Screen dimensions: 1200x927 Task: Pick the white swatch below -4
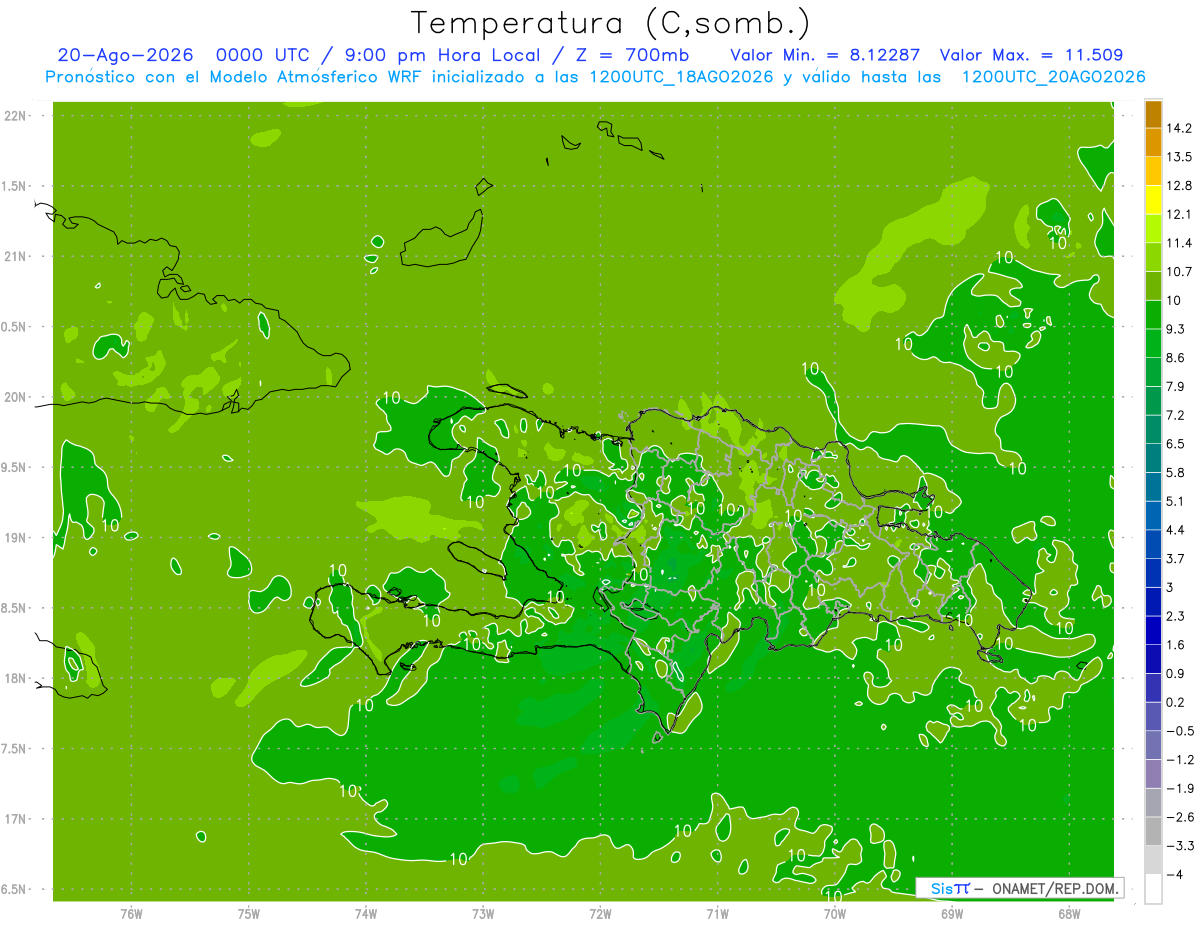click(1153, 889)
